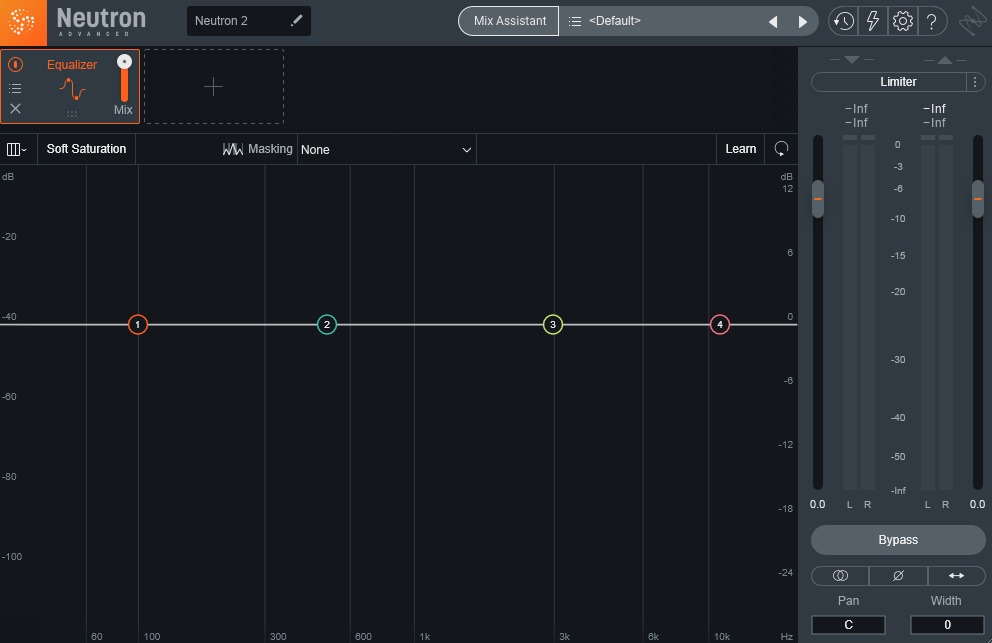Viewport: 992px width, 643px height.
Task: Open the Limiter options with the three-dot menu
Action: point(975,81)
